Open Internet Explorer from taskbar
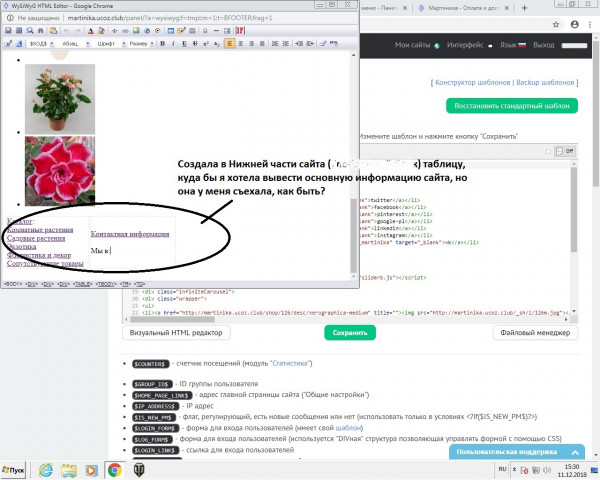 pos(46,470)
